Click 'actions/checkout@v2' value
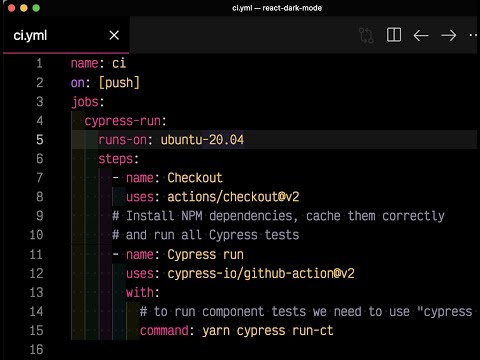This screenshot has height=360, width=480. tap(233, 197)
